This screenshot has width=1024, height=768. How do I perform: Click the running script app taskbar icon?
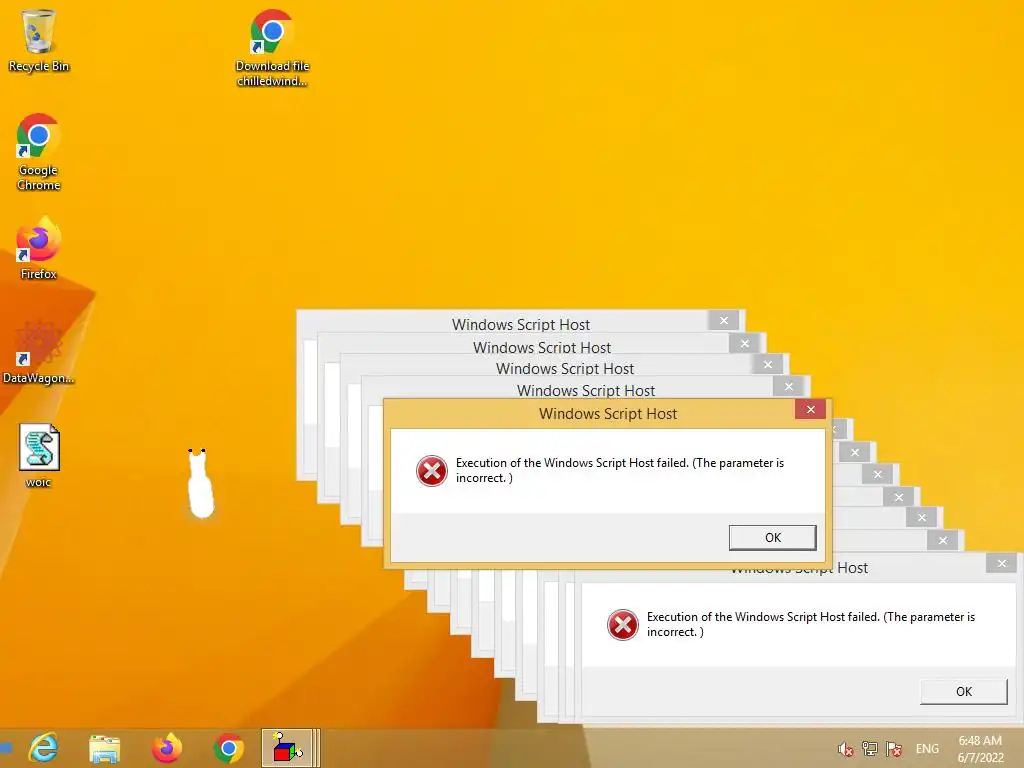[290, 748]
